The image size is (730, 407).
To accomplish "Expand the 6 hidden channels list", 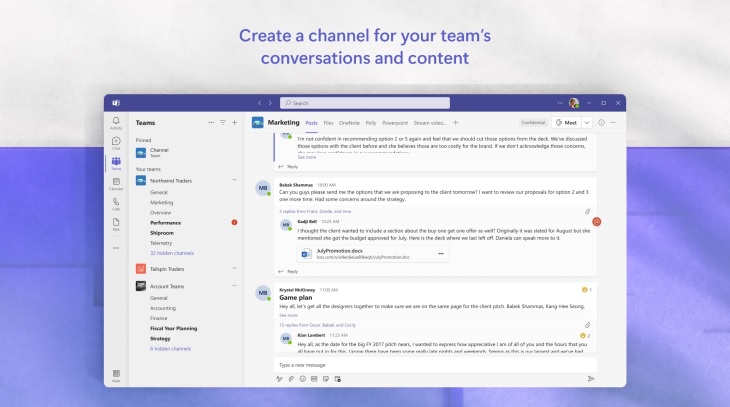I will coord(170,348).
